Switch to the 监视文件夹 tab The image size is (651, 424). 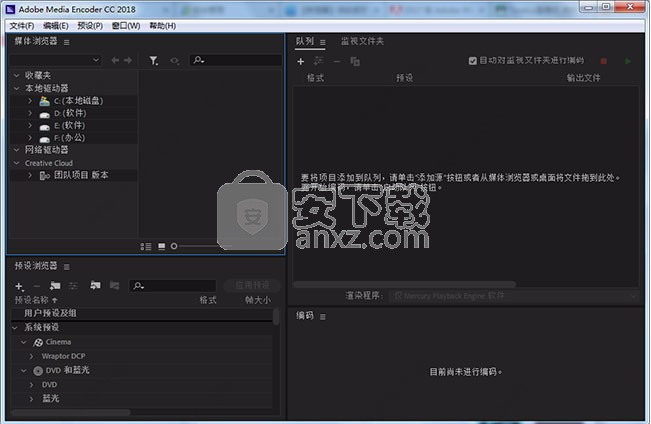click(362, 41)
